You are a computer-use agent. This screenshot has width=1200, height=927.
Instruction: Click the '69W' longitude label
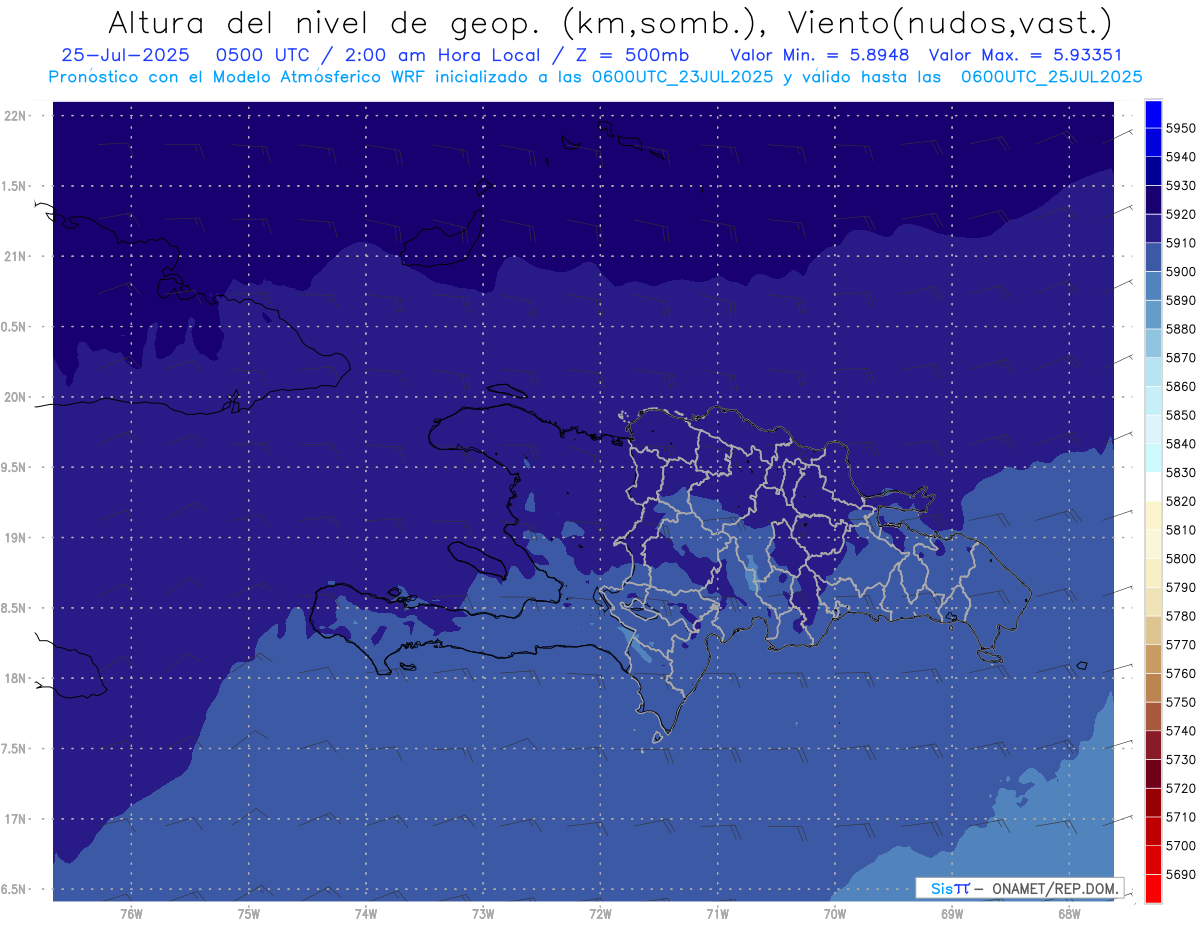click(952, 913)
